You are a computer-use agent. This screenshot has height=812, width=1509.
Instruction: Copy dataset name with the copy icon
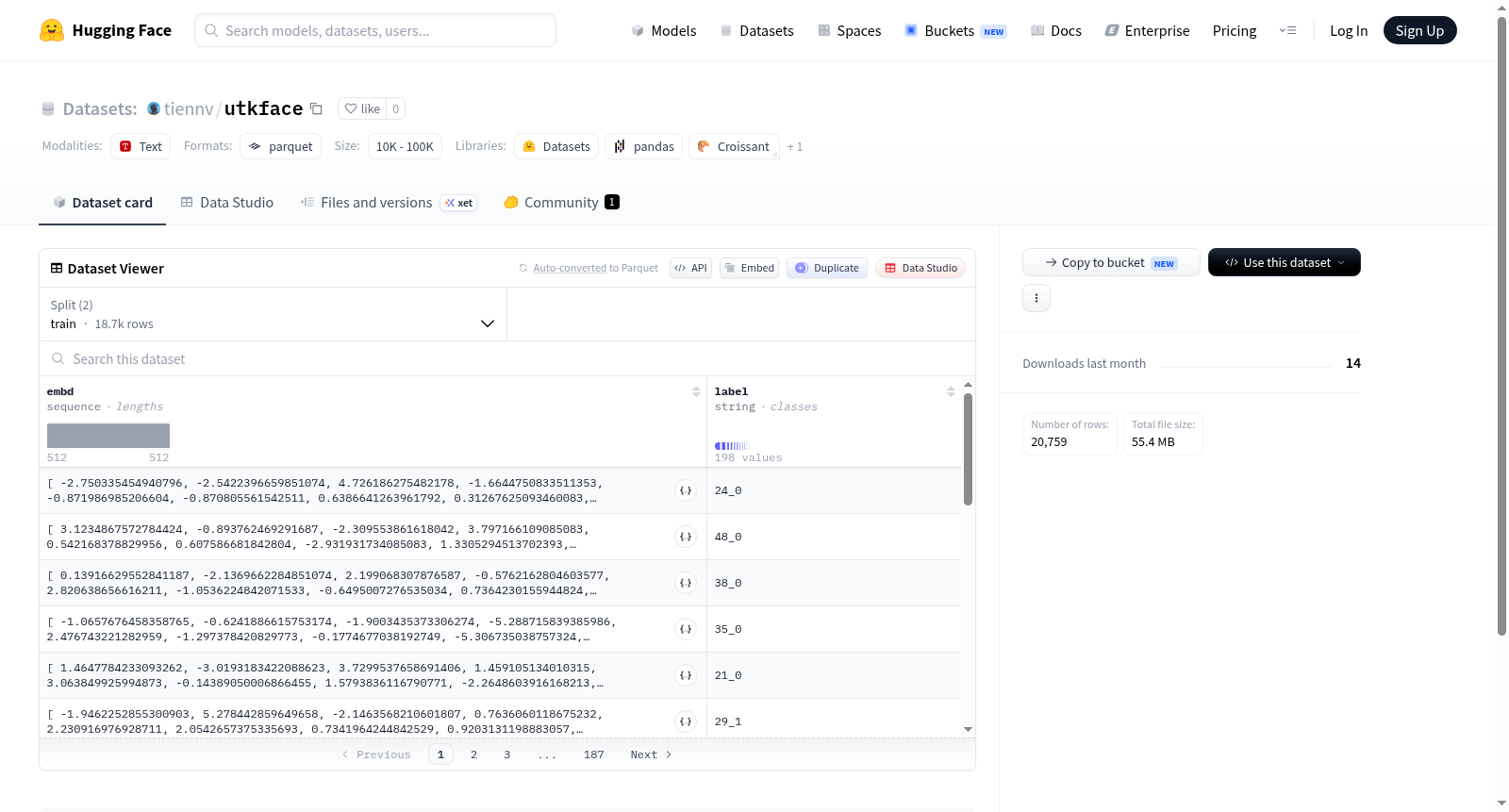click(x=316, y=109)
